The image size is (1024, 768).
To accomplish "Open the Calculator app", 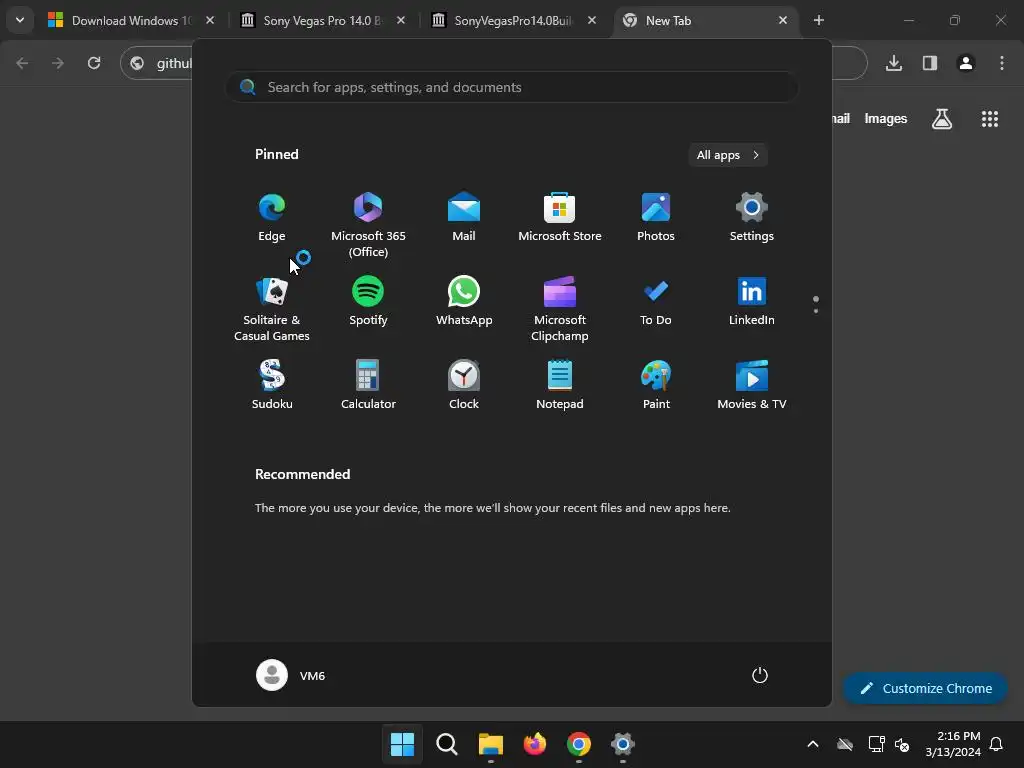I will 368,385.
